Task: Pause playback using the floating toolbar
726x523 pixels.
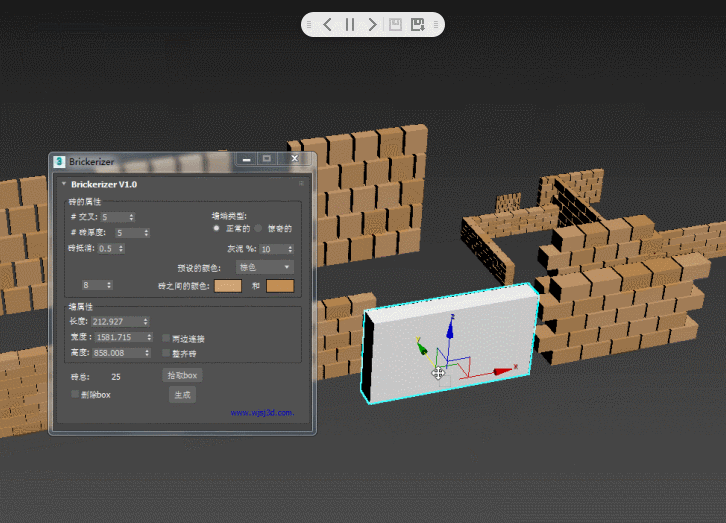Action: [350, 24]
